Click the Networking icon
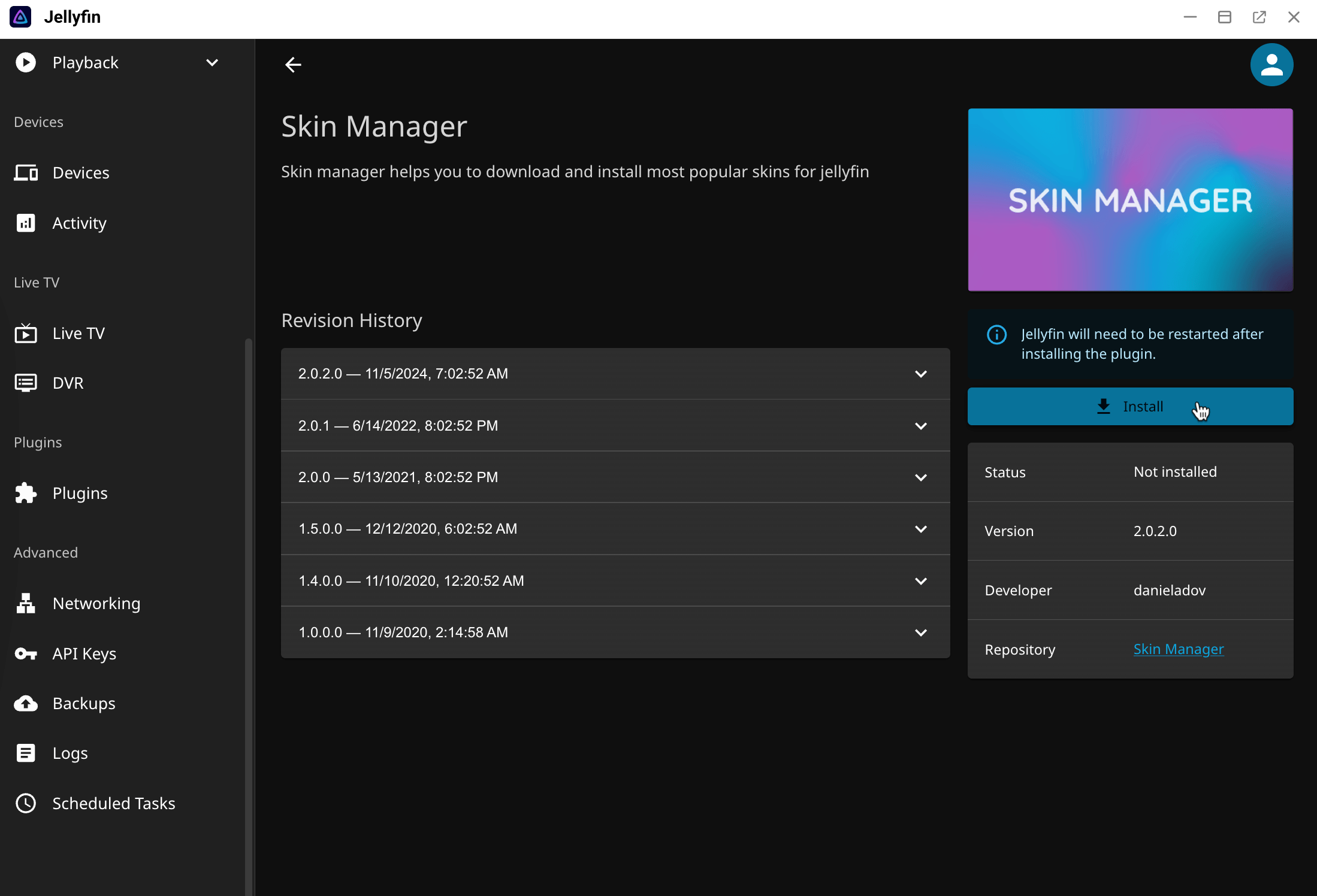The height and width of the screenshot is (896, 1317). click(x=26, y=603)
